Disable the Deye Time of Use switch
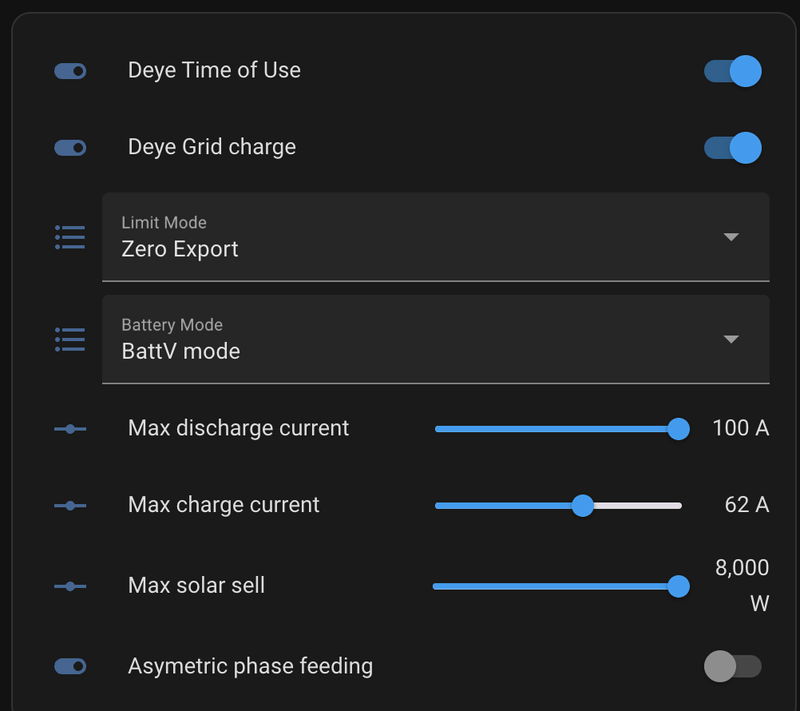Image resolution: width=800 pixels, height=711 pixels. point(733,71)
